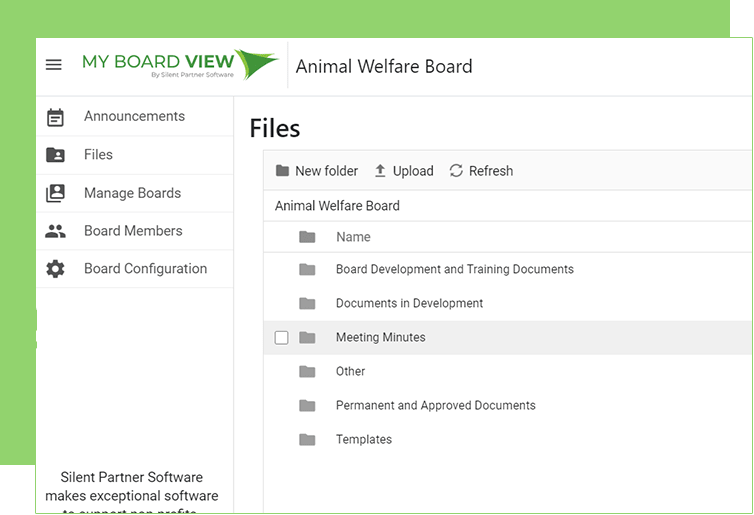Screen dimensions: 754x515
Task: Go to Board Members in sidebar
Action: coord(133,231)
